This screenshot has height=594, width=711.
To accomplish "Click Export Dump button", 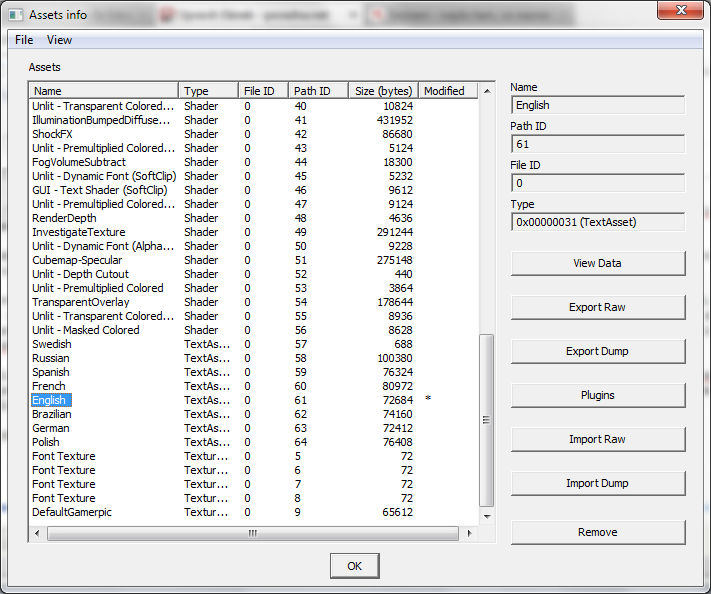I will pos(597,351).
